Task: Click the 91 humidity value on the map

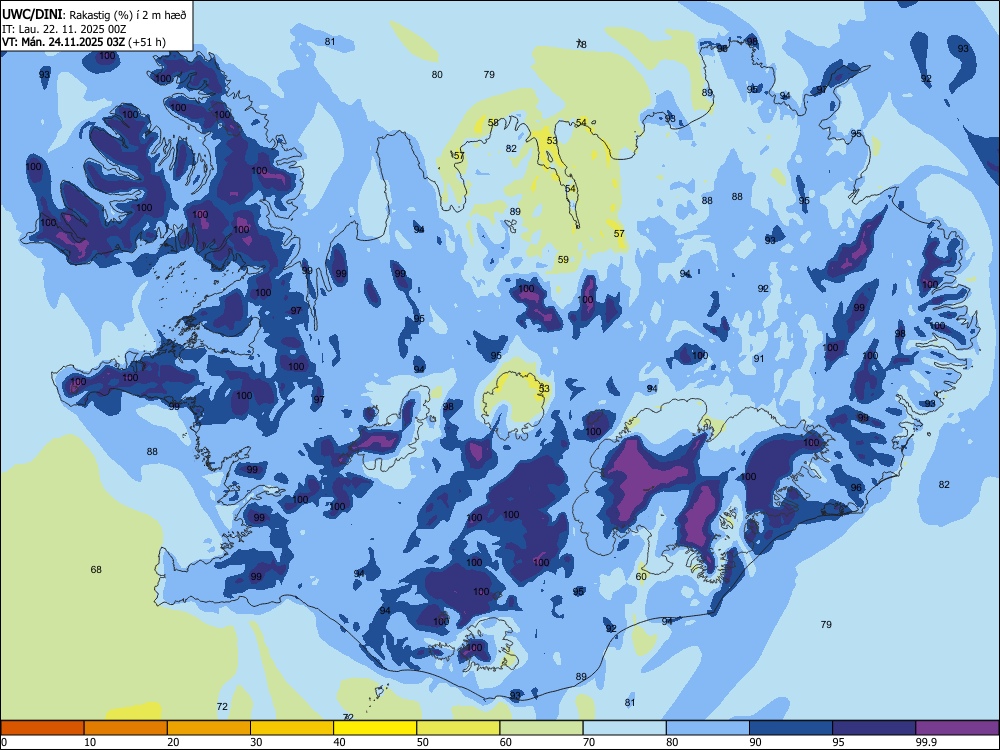Action: click(x=758, y=358)
